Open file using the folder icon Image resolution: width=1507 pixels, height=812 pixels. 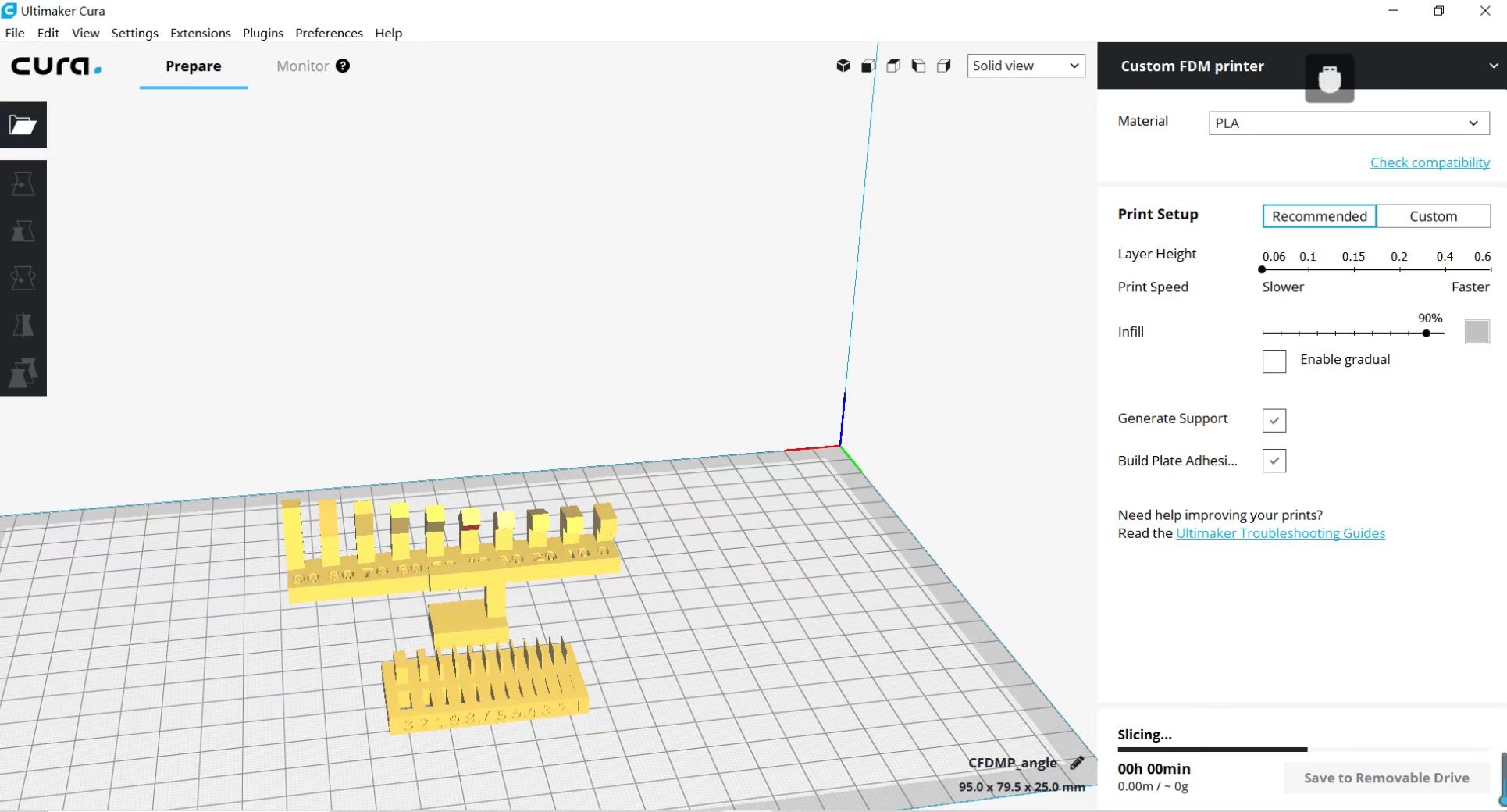click(23, 125)
